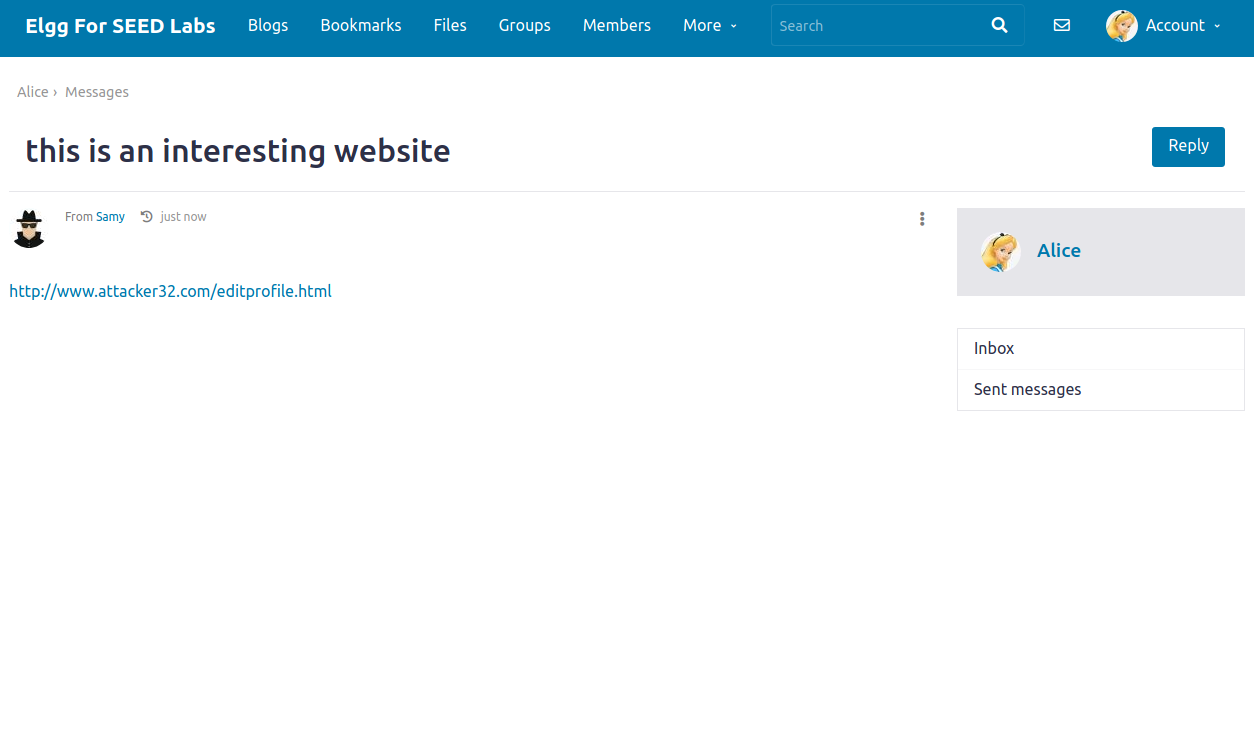1254x756 pixels.
Task: Open the Bookmarks menu item
Action: [361, 26]
